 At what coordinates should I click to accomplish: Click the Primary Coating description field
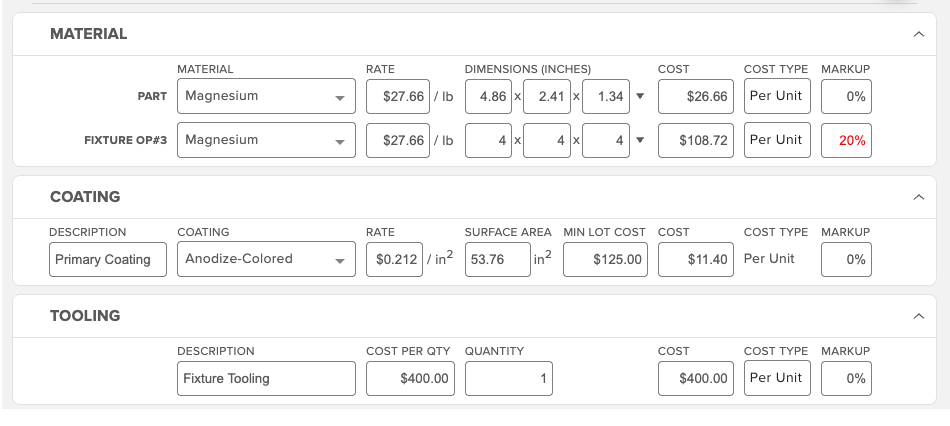click(x=108, y=259)
